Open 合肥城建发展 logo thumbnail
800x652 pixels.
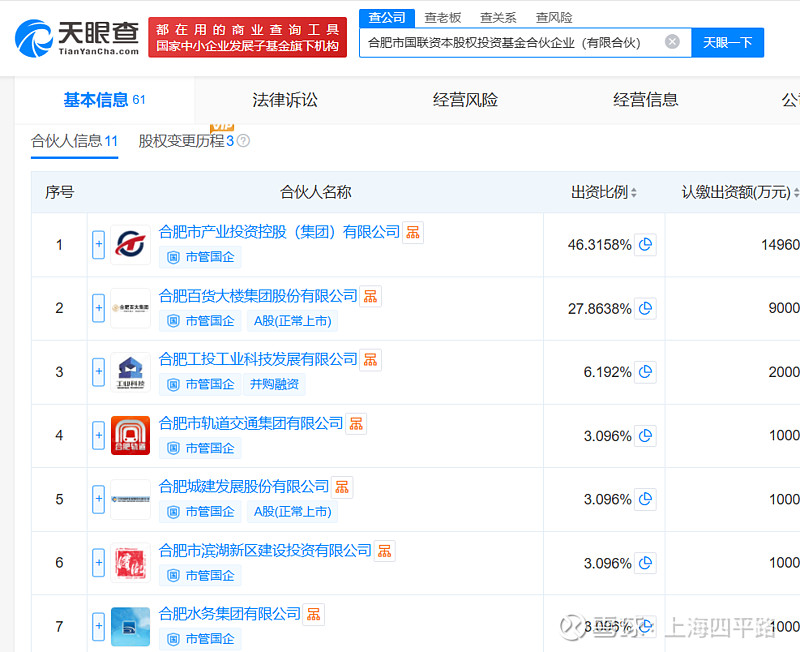coord(131,499)
